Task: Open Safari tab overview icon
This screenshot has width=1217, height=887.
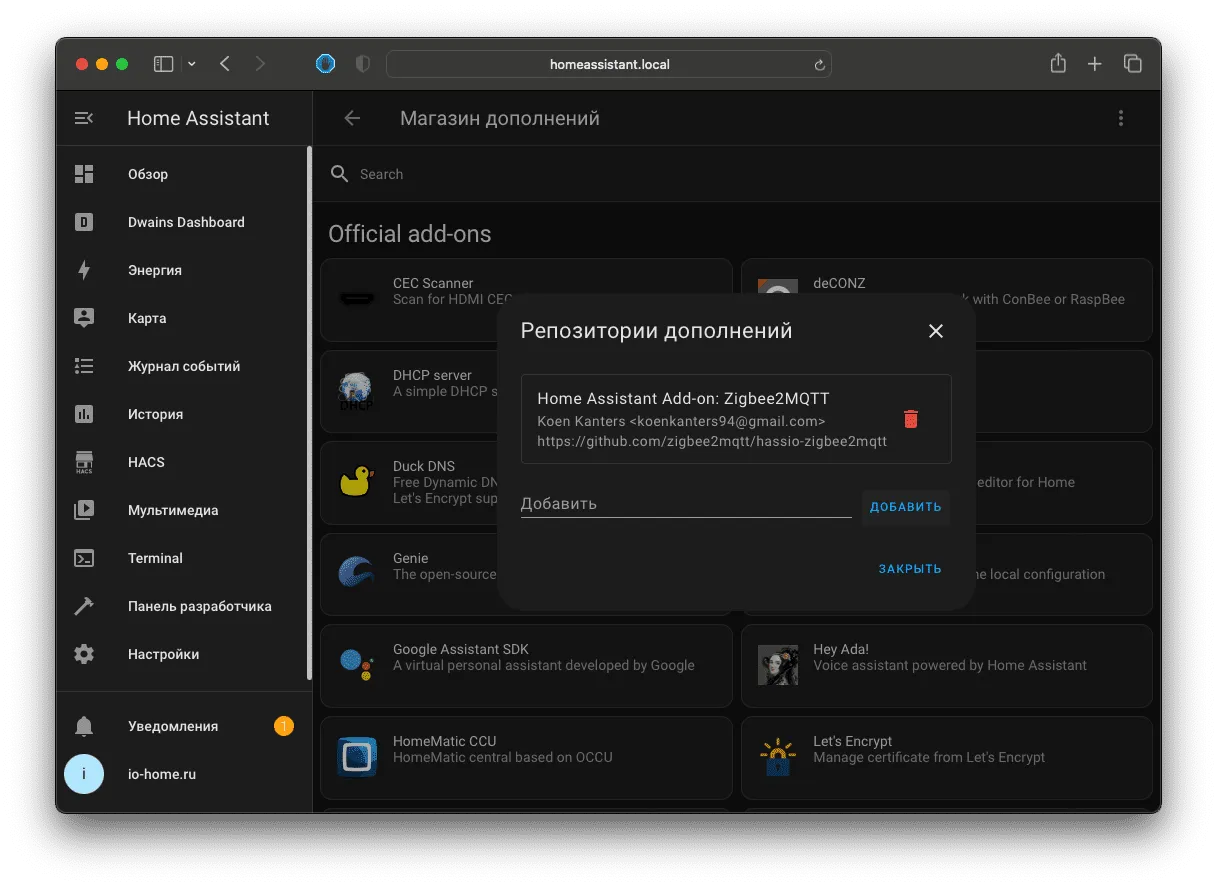Action: pos(1133,64)
